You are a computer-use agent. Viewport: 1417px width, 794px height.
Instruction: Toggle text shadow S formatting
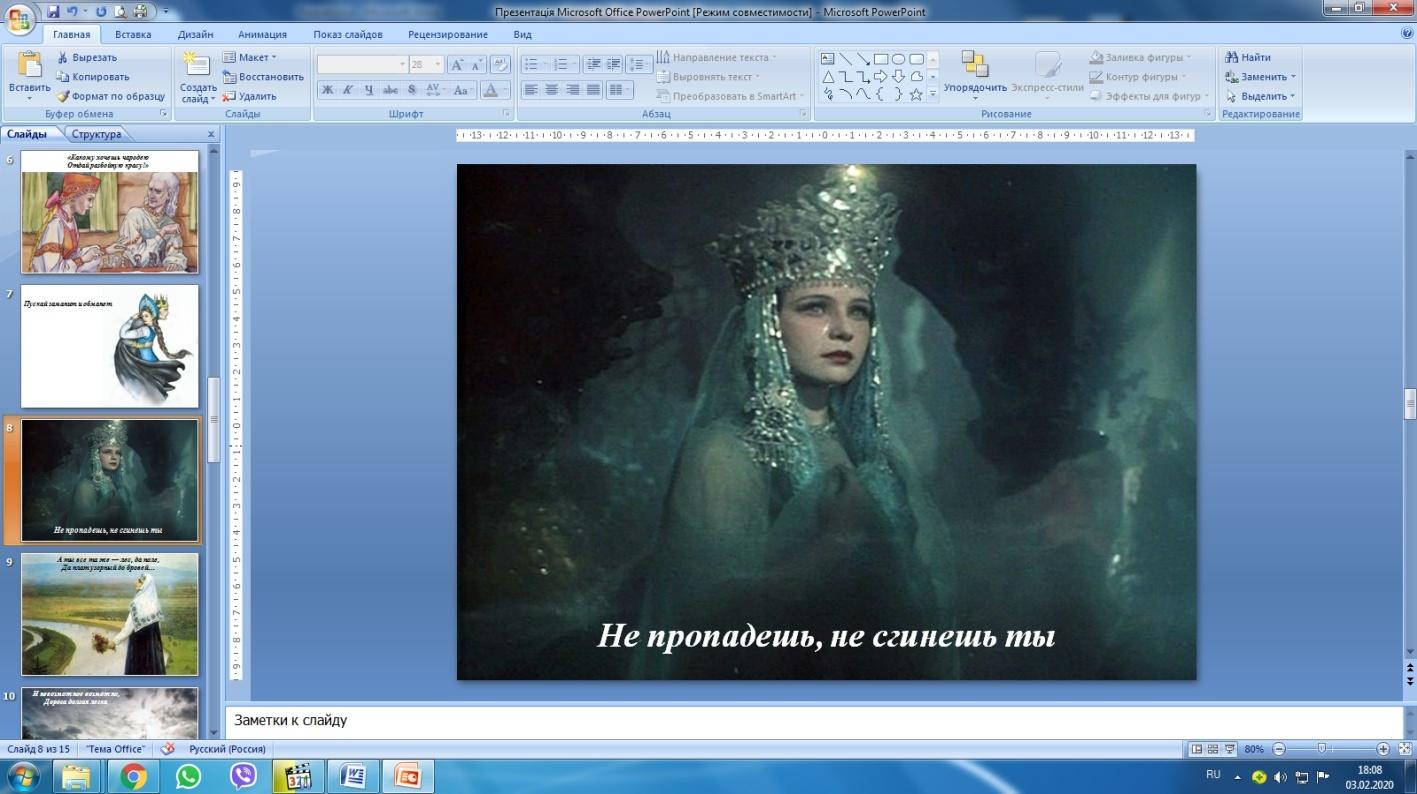pyautogui.click(x=411, y=90)
